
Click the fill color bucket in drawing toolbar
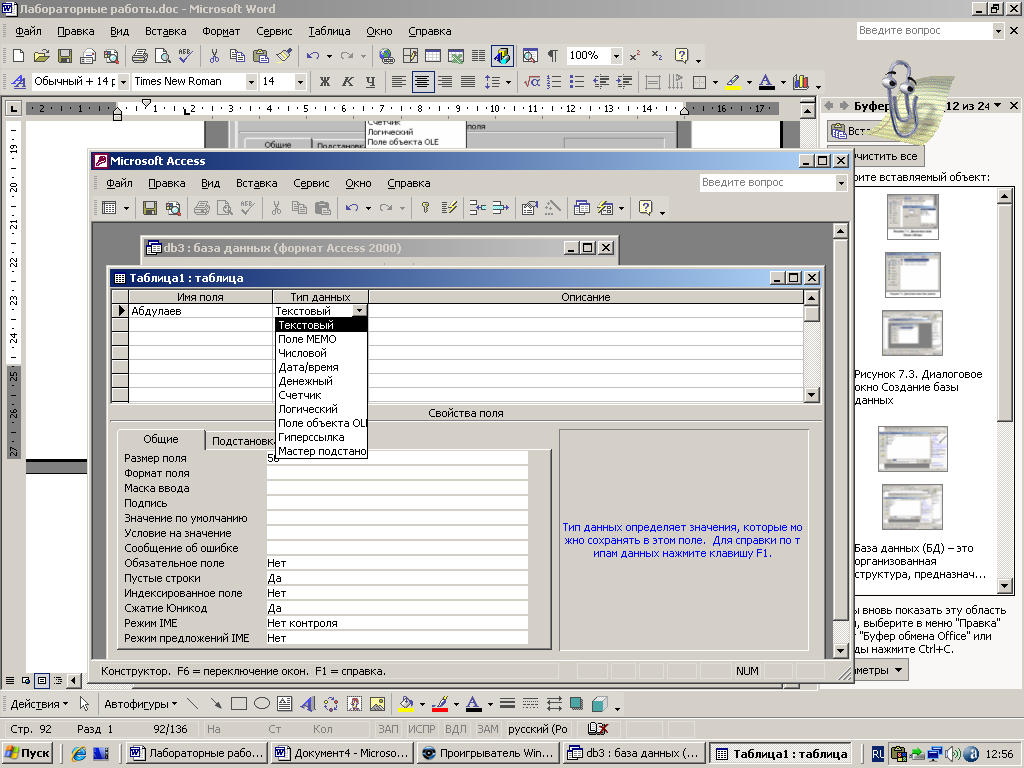coord(406,704)
